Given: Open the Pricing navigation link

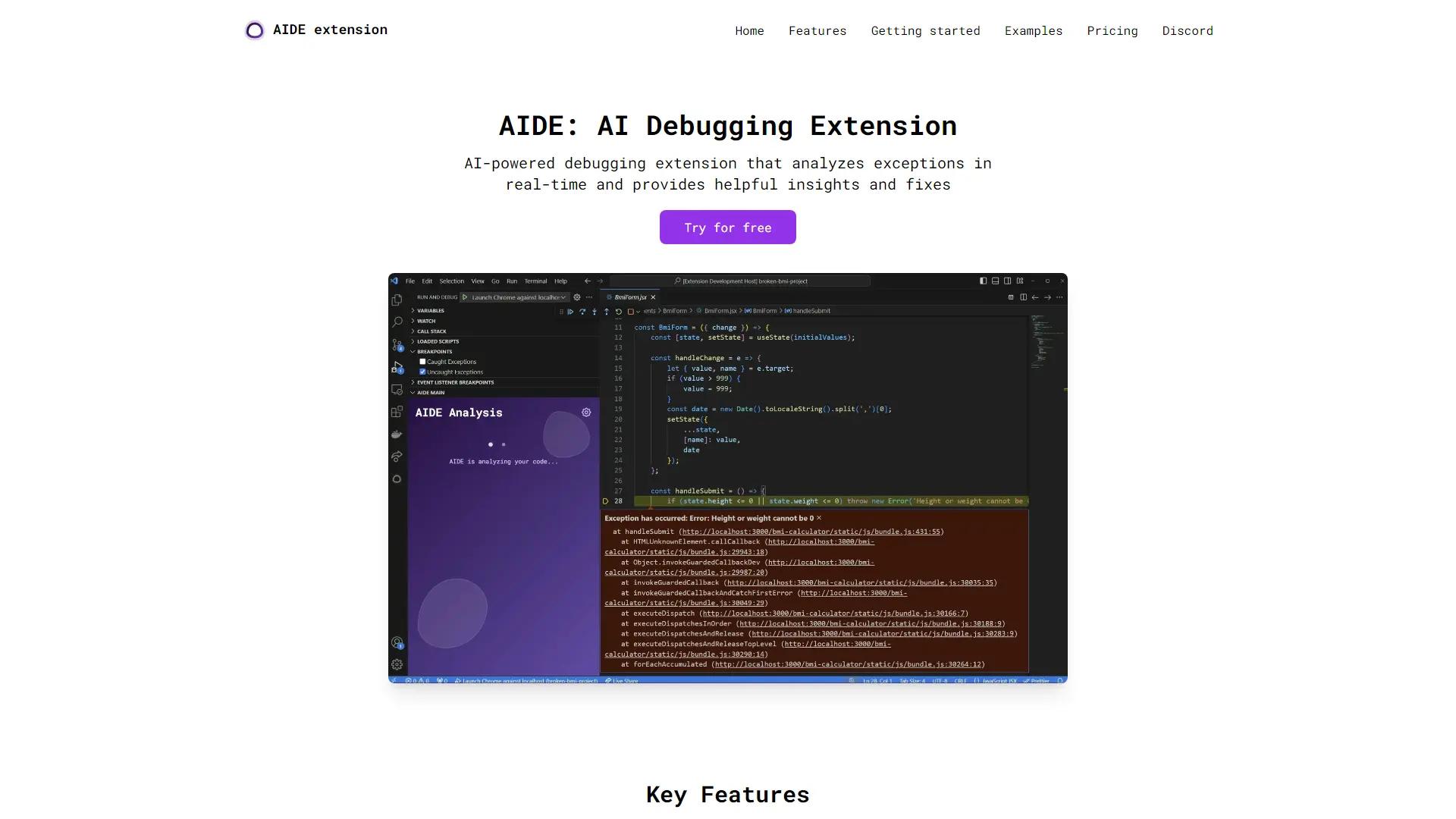Looking at the screenshot, I should point(1112,30).
